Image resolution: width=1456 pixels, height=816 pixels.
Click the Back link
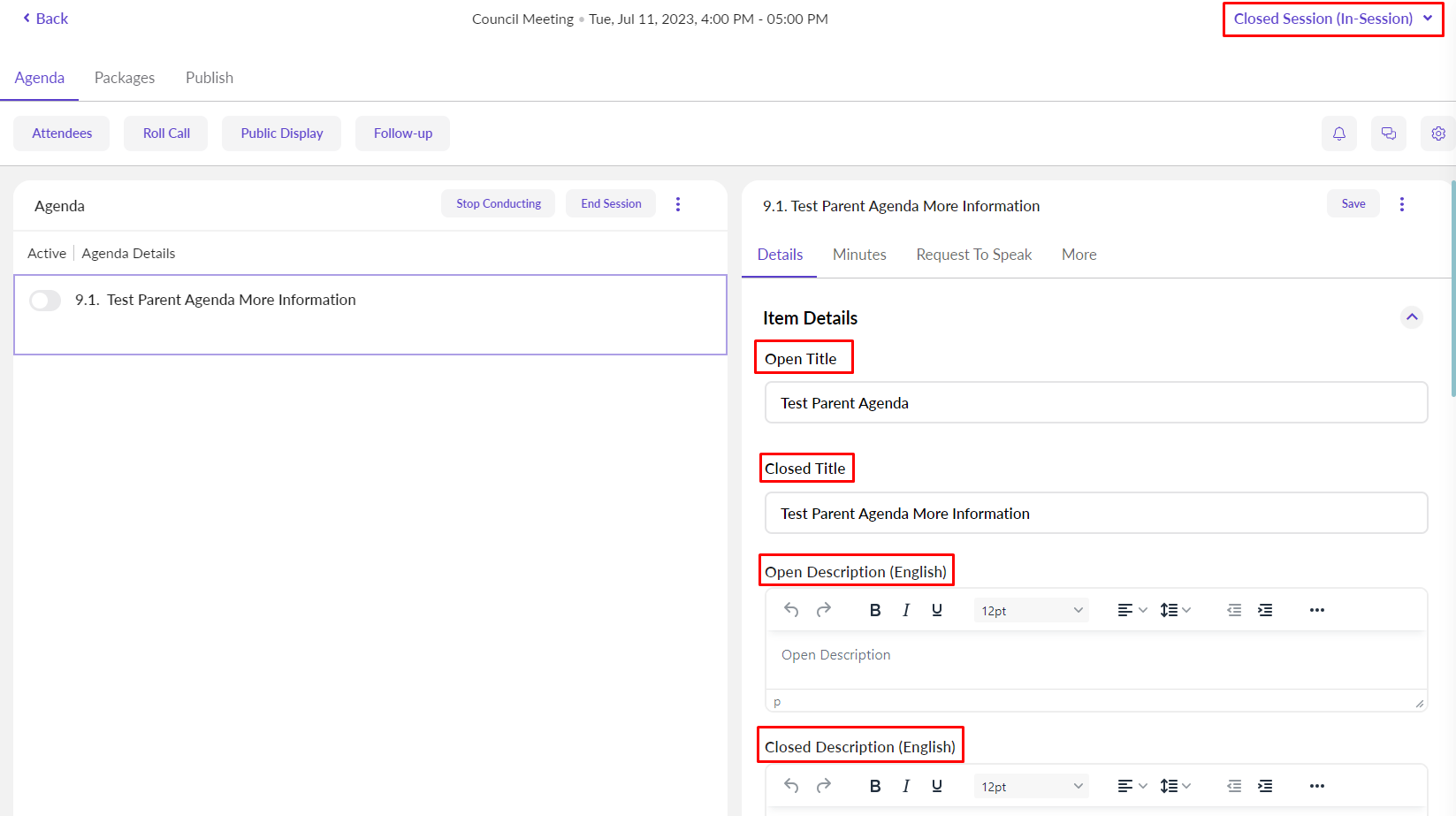click(x=45, y=19)
